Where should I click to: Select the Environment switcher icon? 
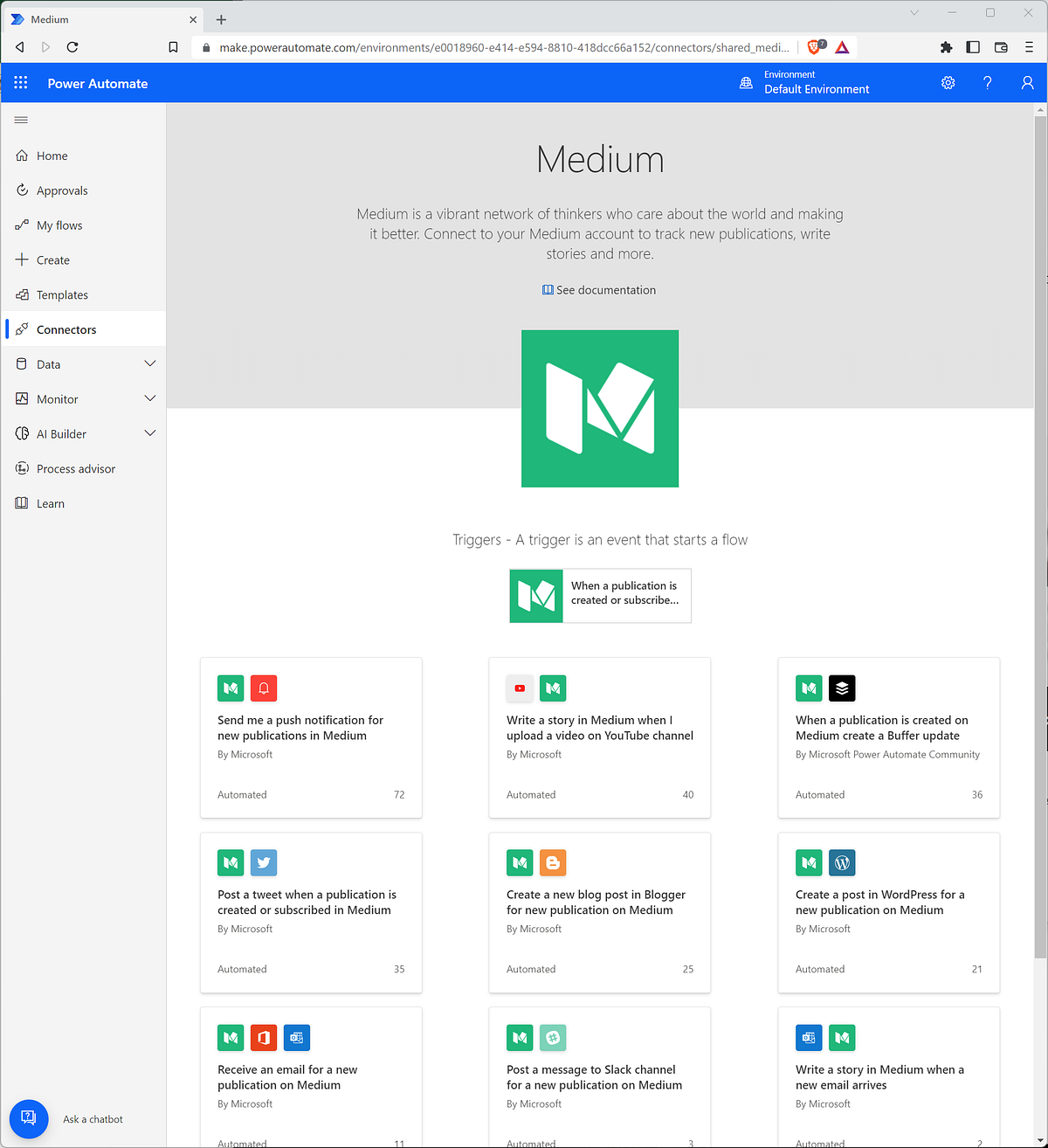click(x=746, y=82)
